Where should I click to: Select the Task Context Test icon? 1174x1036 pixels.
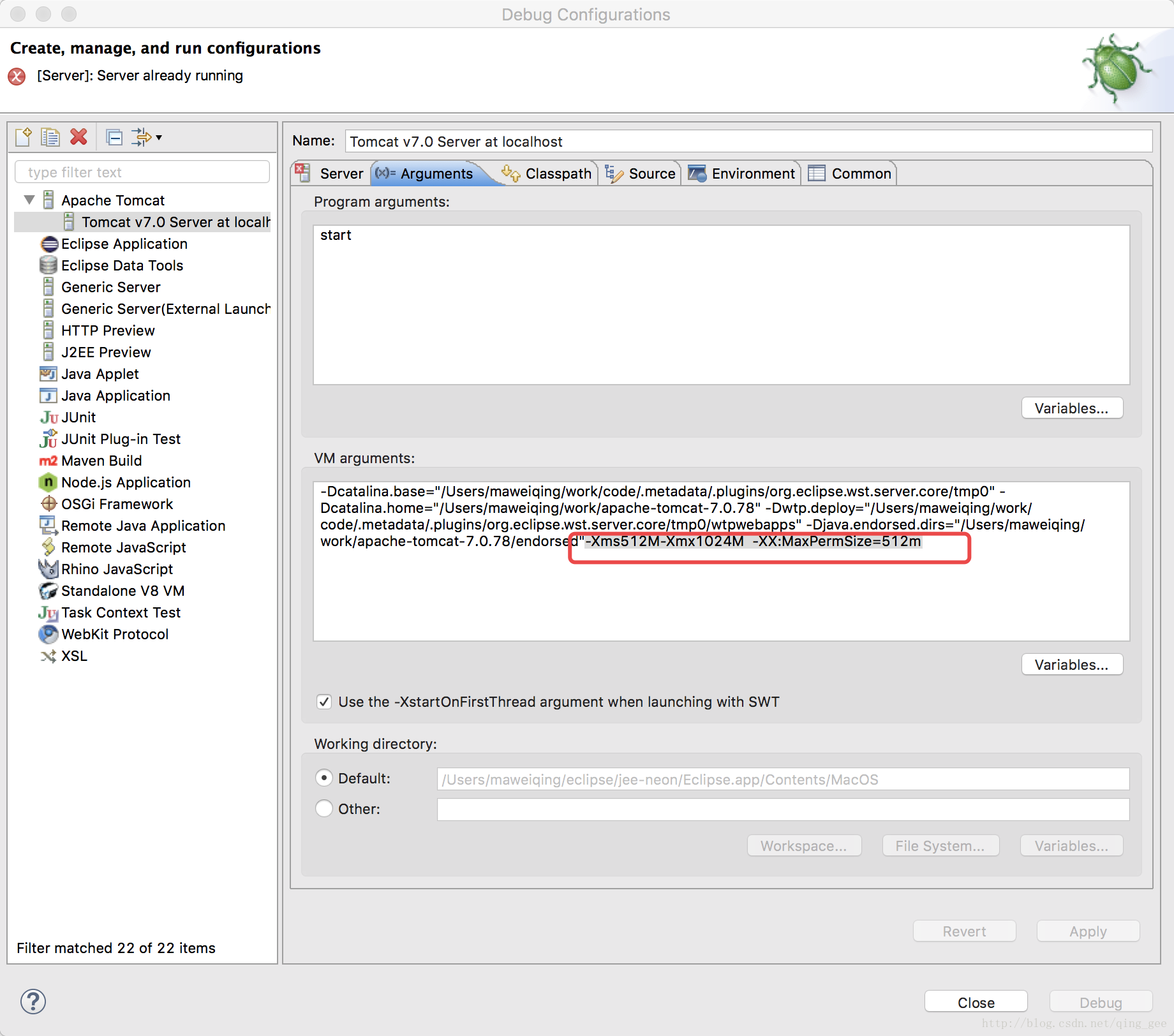pyautogui.click(x=48, y=612)
